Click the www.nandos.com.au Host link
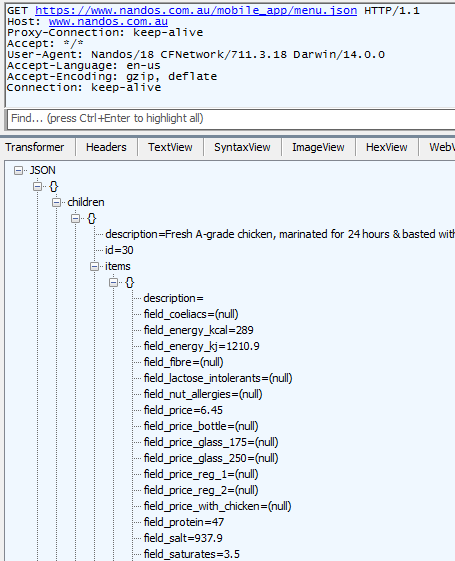The image size is (455, 561). pyautogui.click(x=108, y=22)
